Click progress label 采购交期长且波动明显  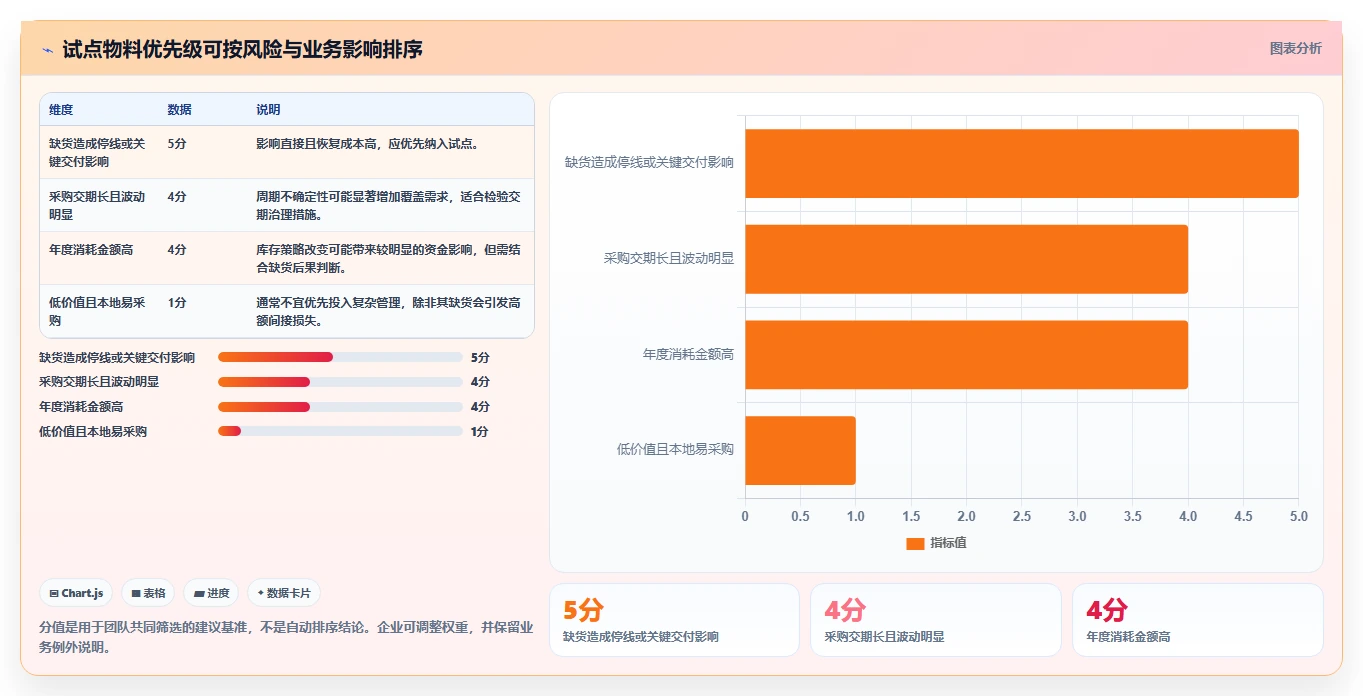click(x=99, y=382)
